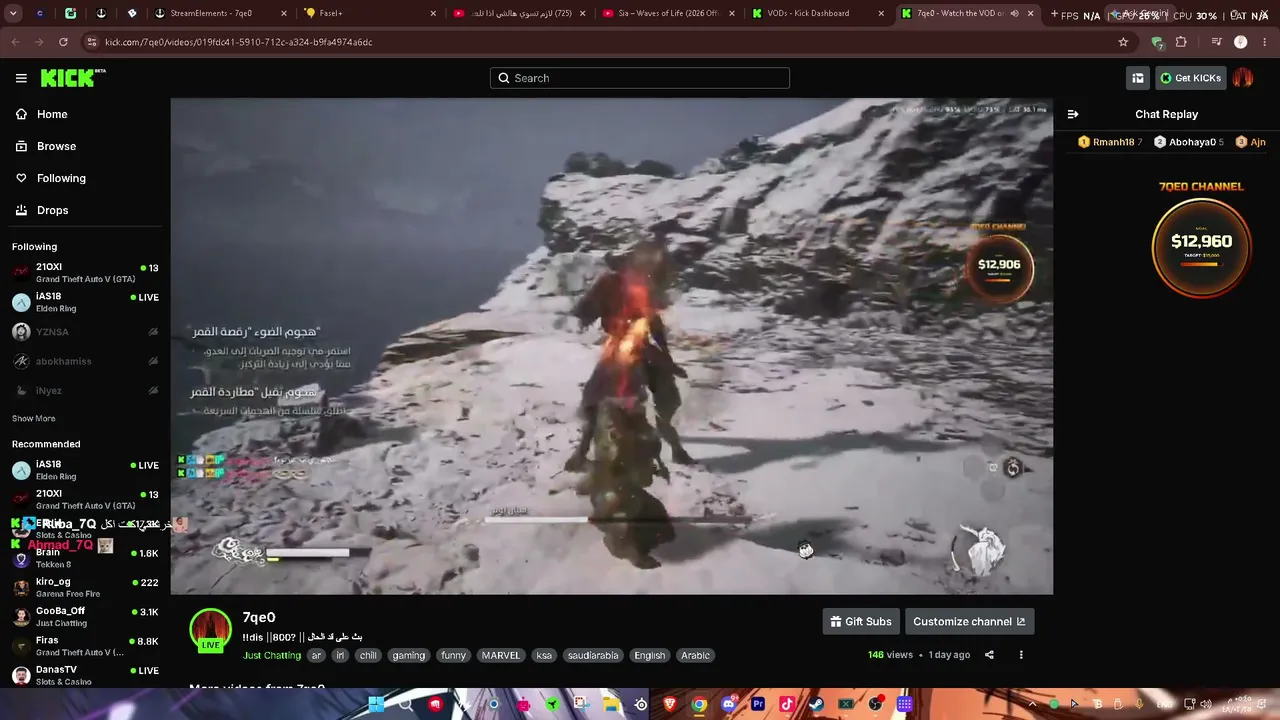The image size is (1280, 720).
Task: Select the 'saudiarabia' tag
Action: pyautogui.click(x=593, y=656)
